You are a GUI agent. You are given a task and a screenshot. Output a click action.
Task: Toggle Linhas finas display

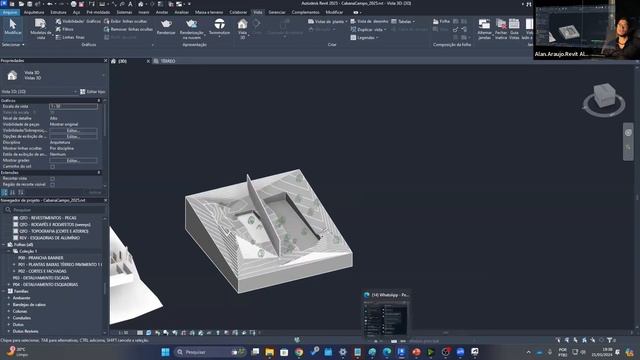[x=70, y=37]
